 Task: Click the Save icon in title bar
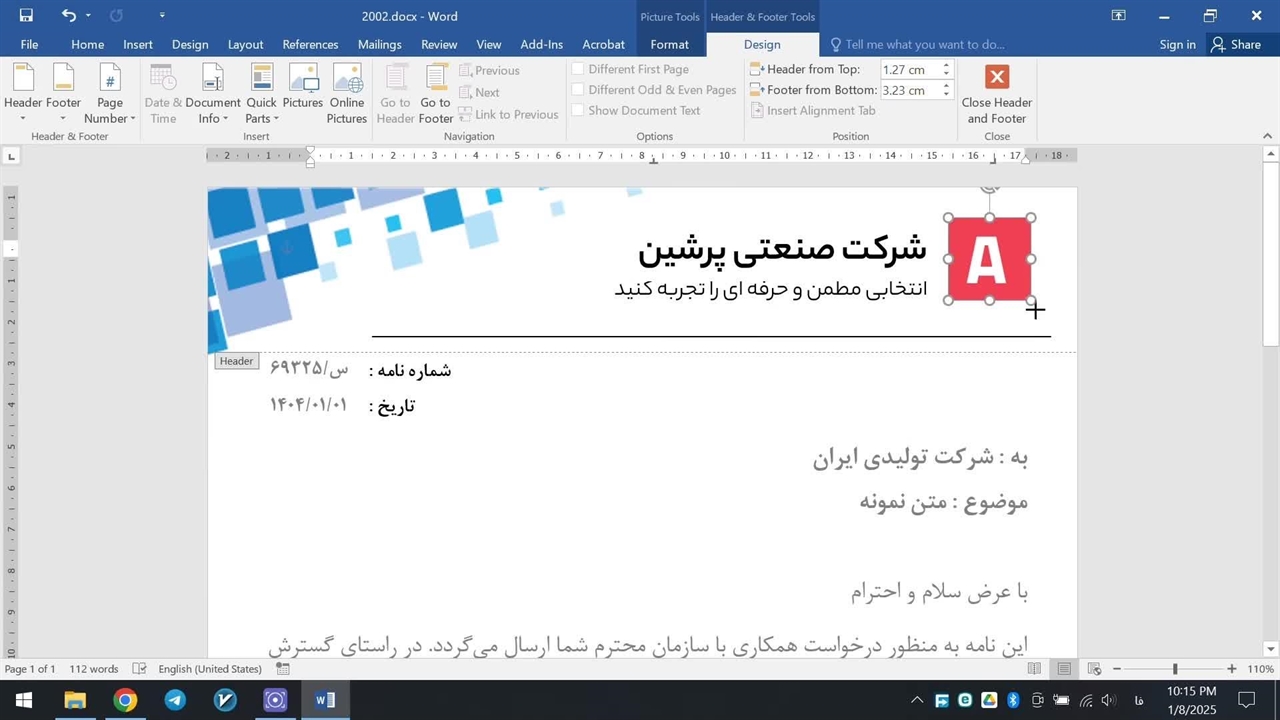(26, 15)
